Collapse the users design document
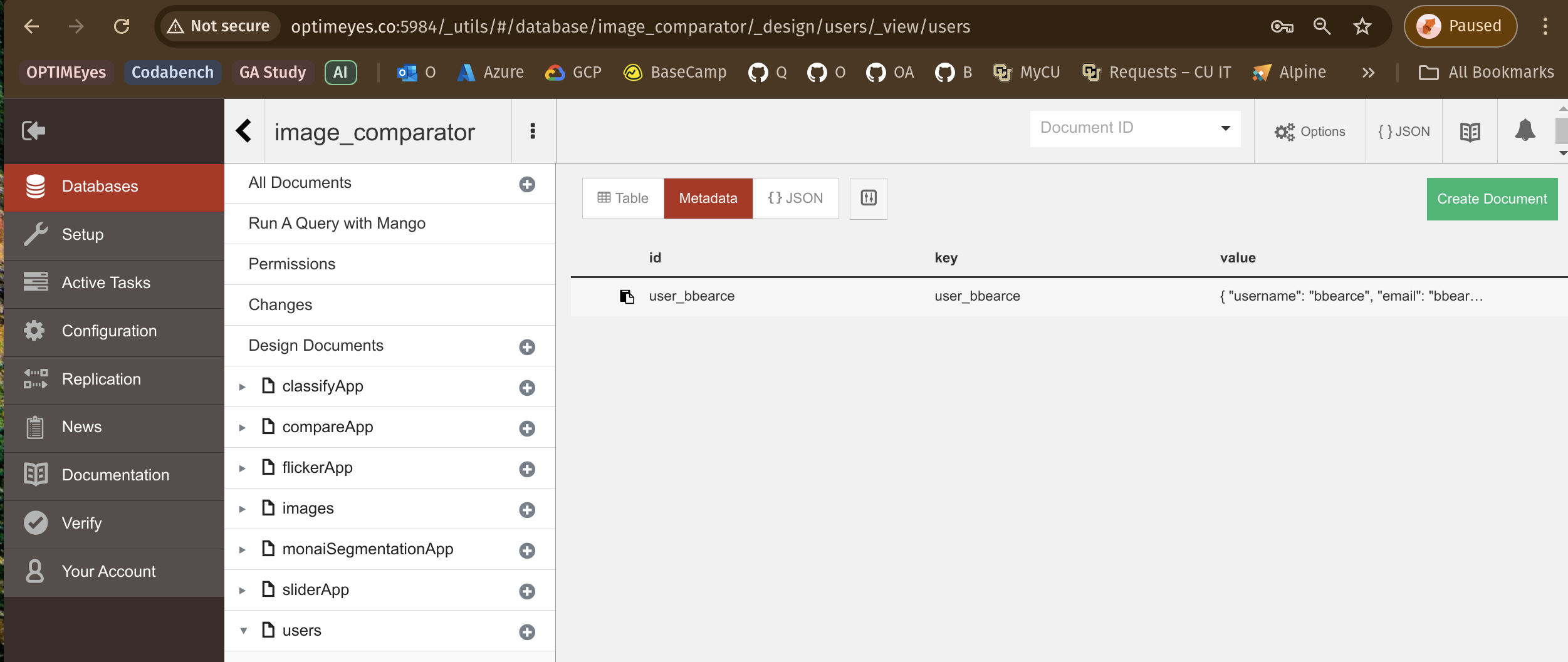1568x662 pixels. [x=243, y=631]
